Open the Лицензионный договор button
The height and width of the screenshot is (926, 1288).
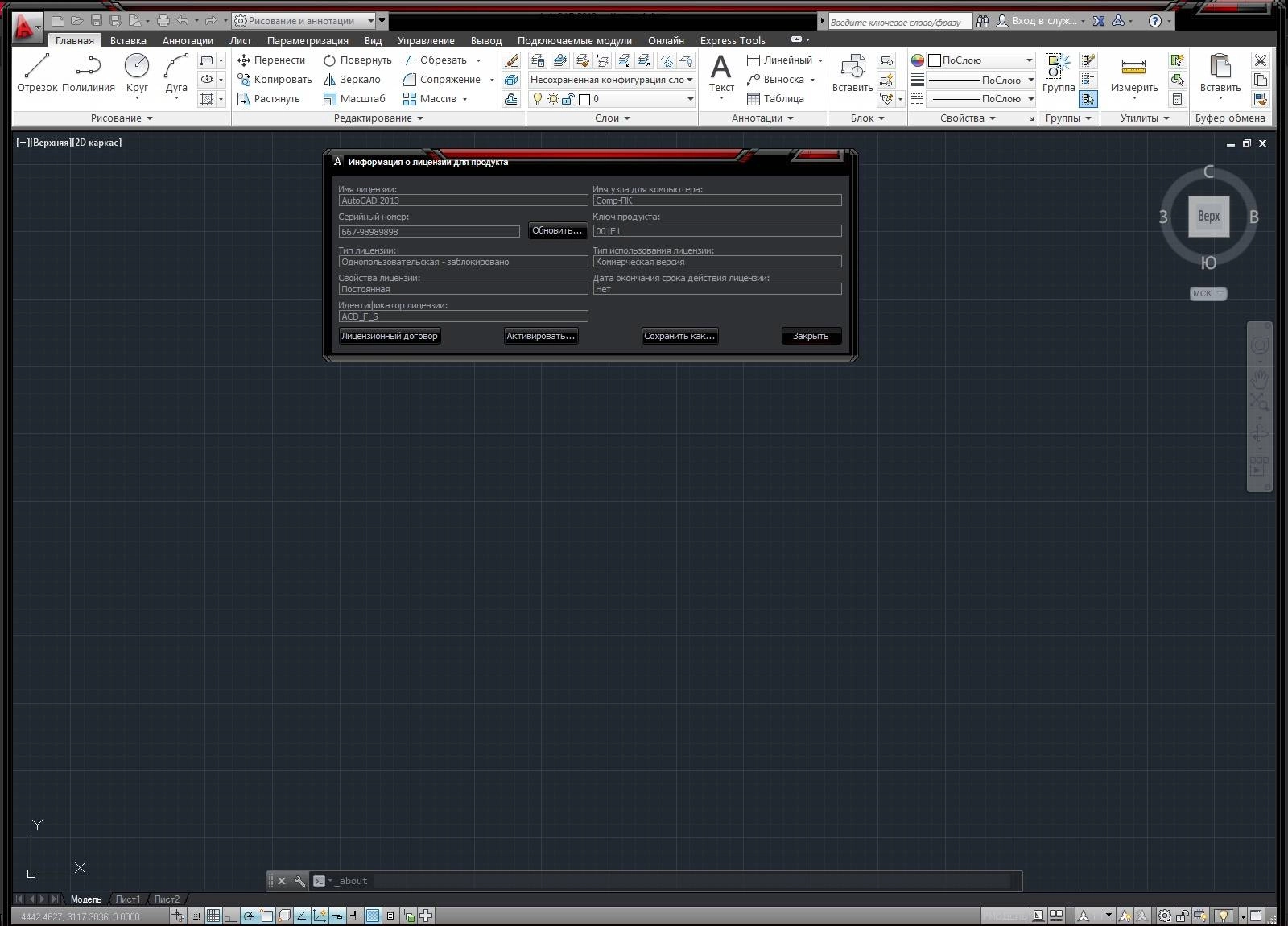390,337
